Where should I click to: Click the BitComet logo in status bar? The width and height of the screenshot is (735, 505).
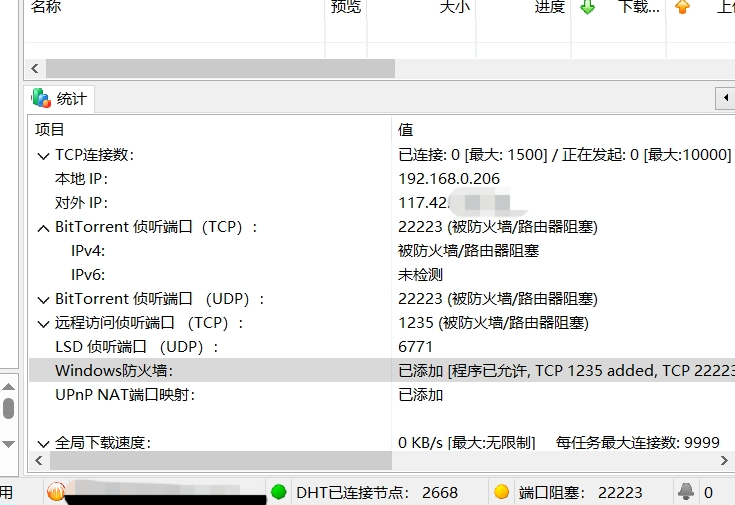56,491
